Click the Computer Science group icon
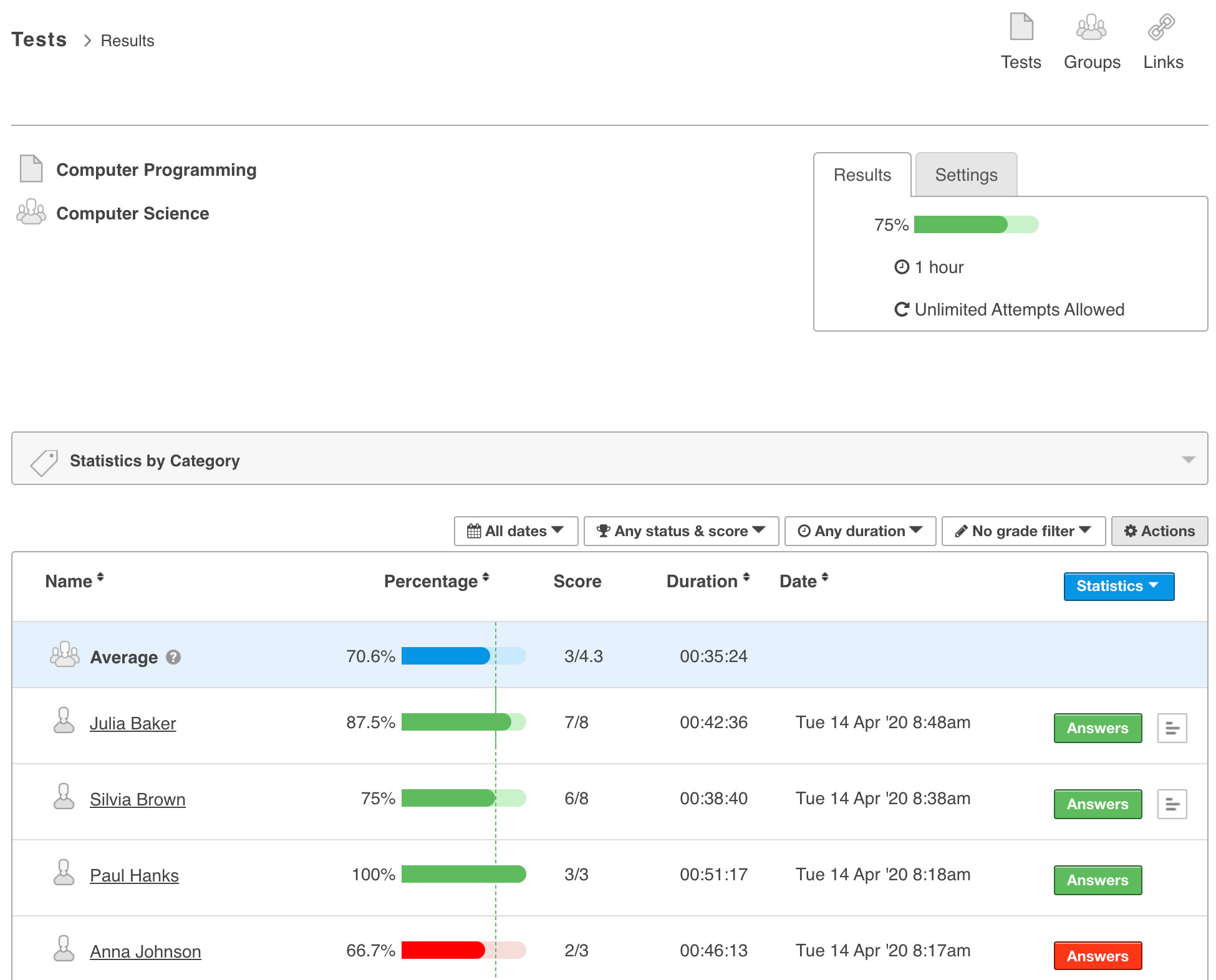 click(x=31, y=213)
